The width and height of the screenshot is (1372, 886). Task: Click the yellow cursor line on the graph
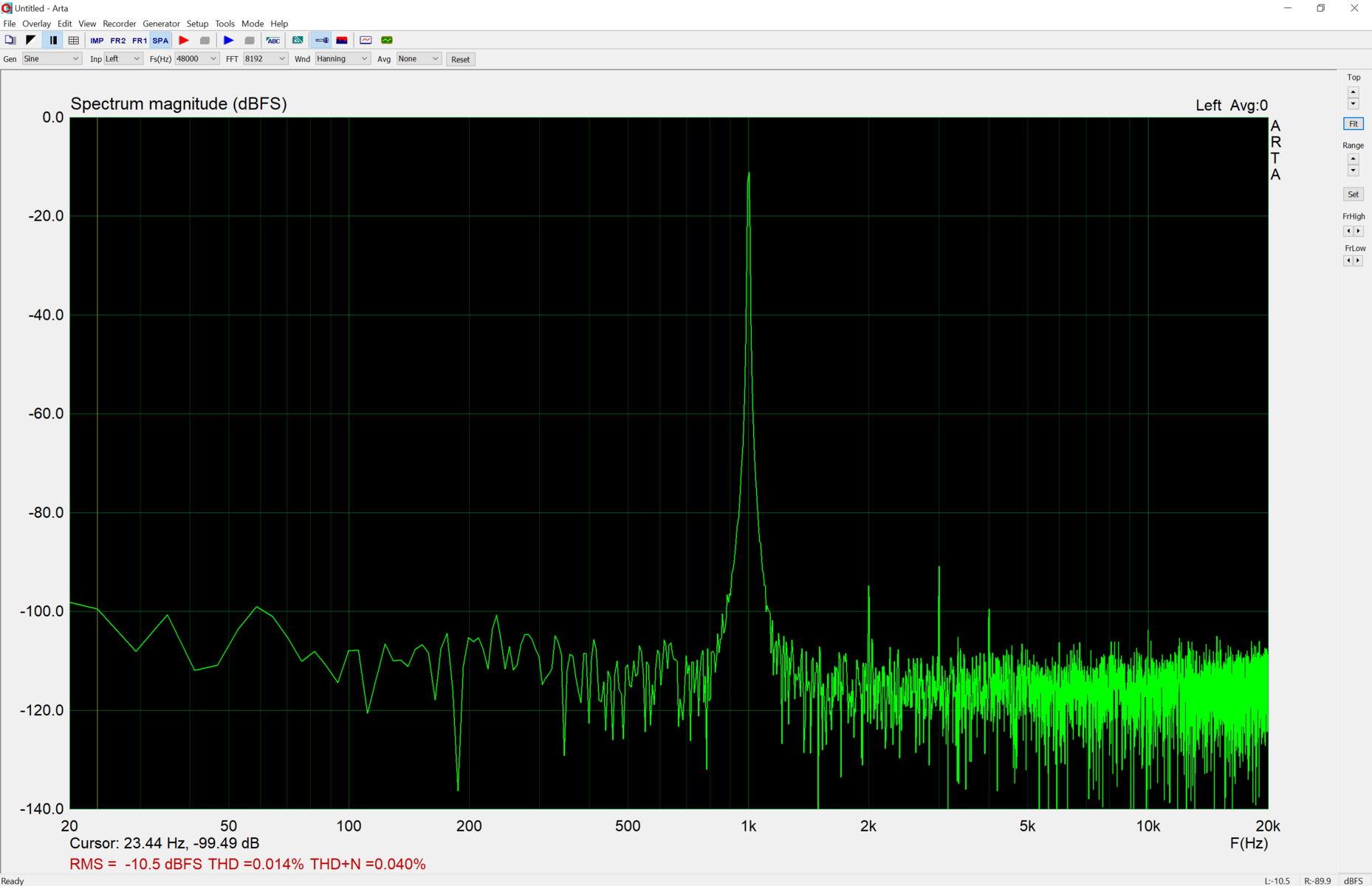[97, 463]
